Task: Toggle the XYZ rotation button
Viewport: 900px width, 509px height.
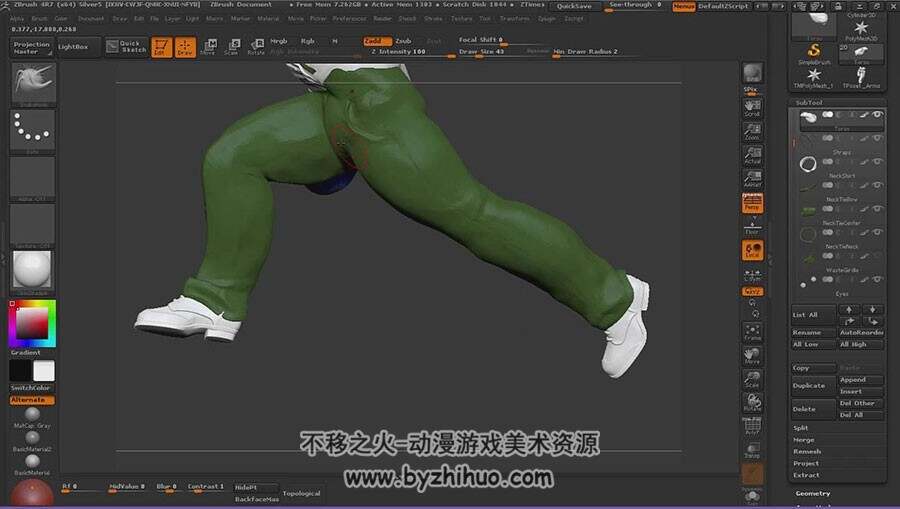Action: point(752,292)
